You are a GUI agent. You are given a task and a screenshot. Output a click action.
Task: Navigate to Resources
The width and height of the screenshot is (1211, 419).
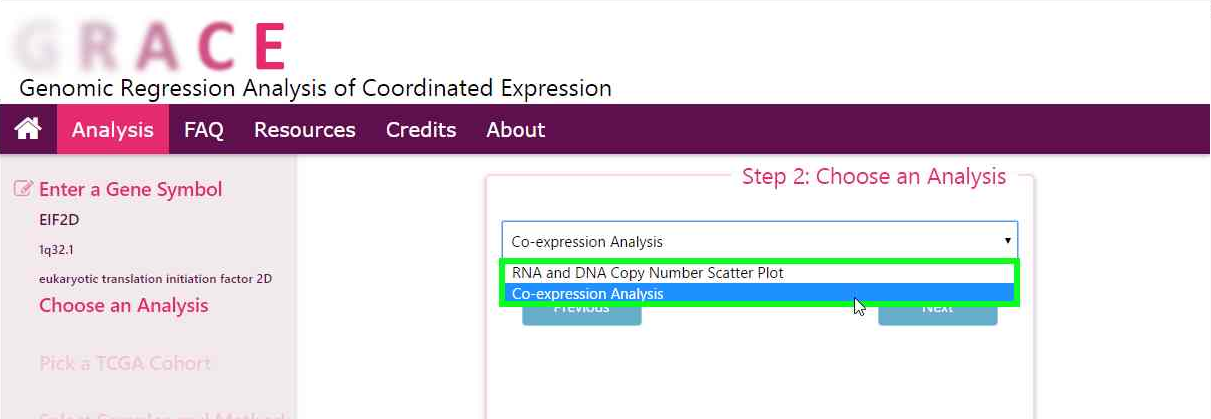pyautogui.click(x=304, y=130)
